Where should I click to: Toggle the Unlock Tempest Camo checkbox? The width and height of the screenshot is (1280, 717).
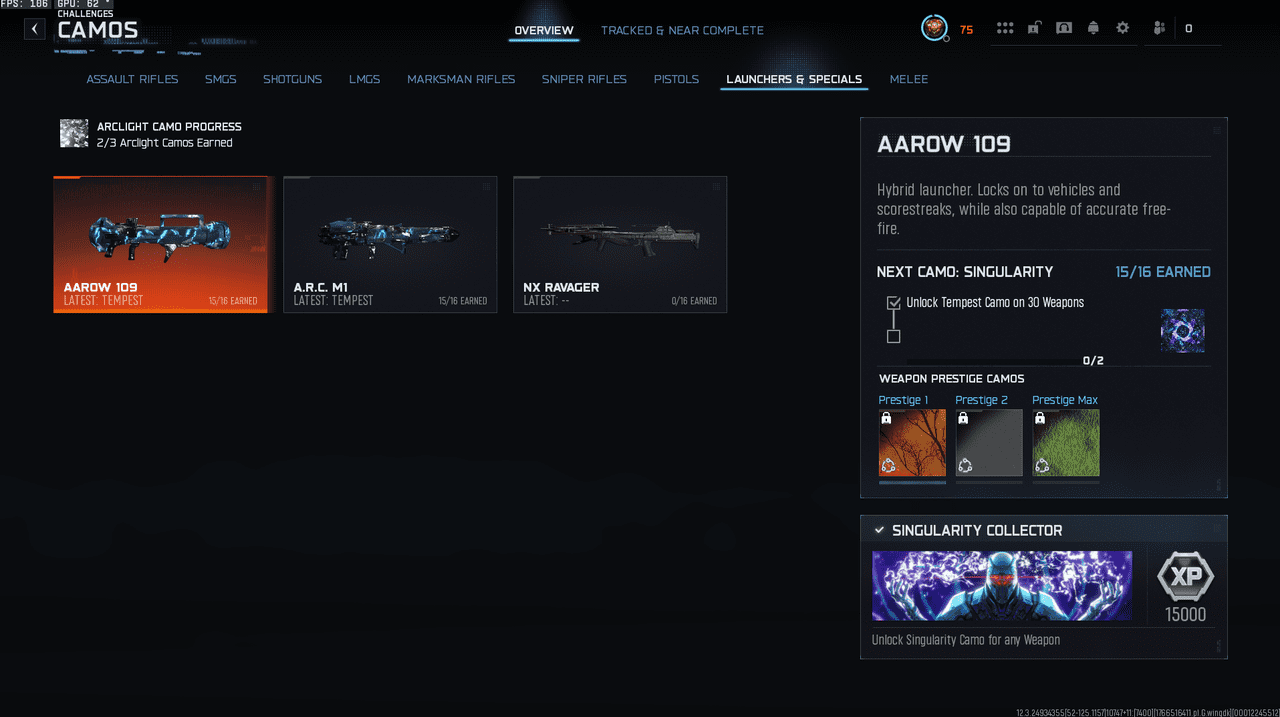pos(894,303)
